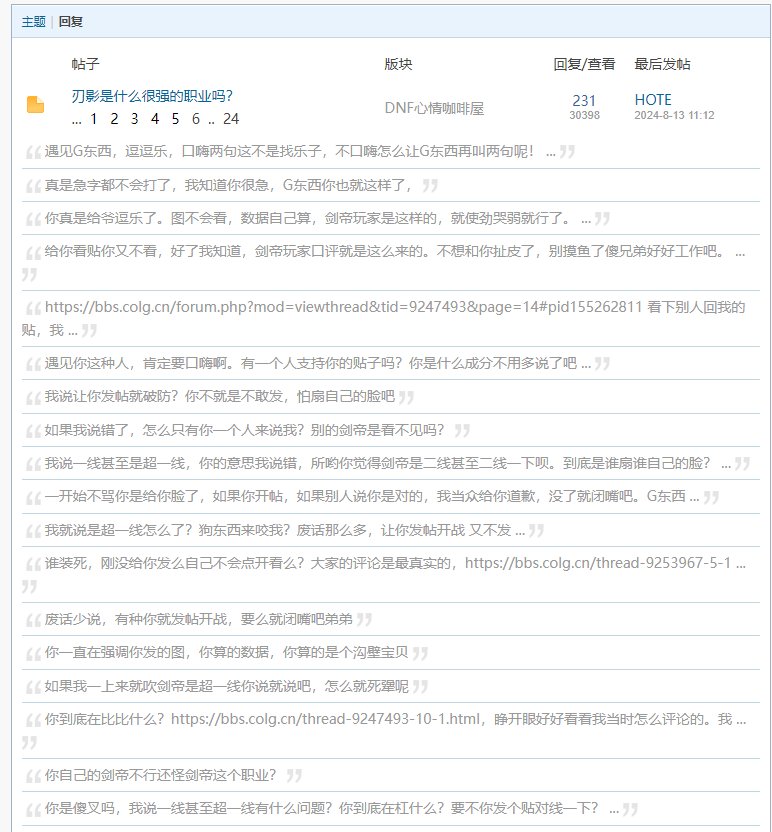
Task: Open reply starting 谁装死，刚没给你发么
Action: pyautogui.click(x=395, y=563)
